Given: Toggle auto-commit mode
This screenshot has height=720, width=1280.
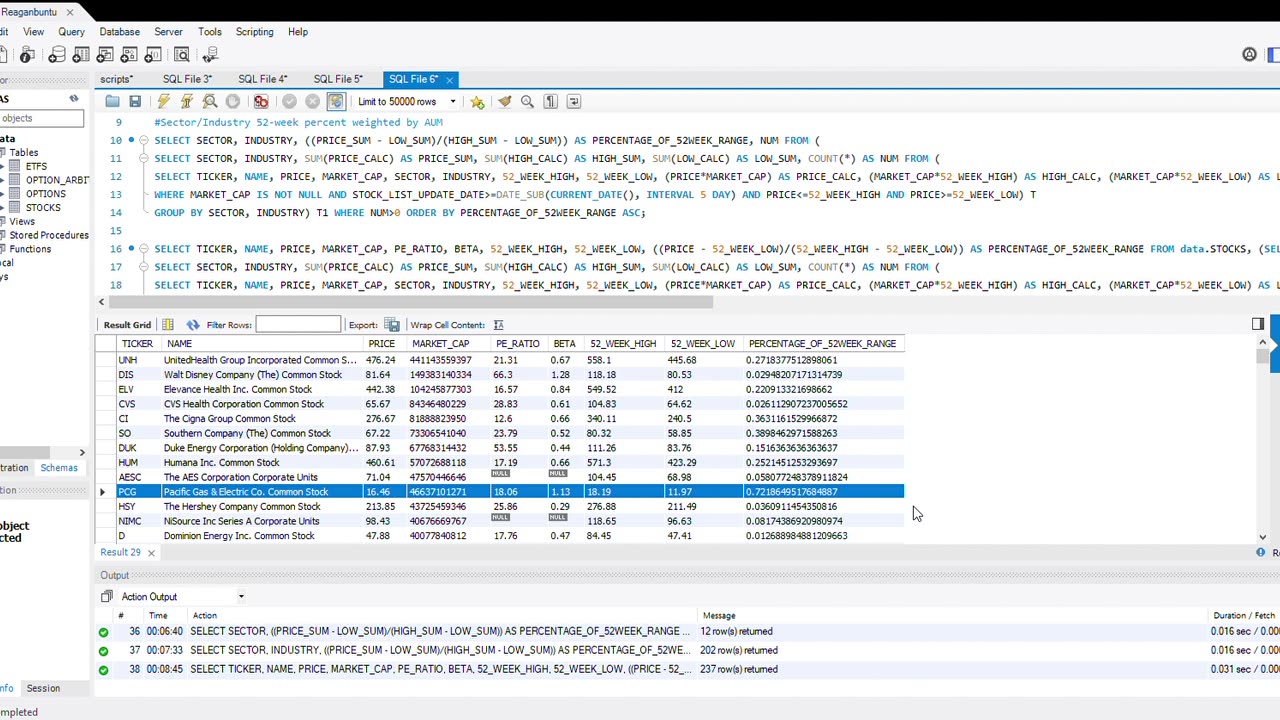Looking at the screenshot, I should click(336, 101).
